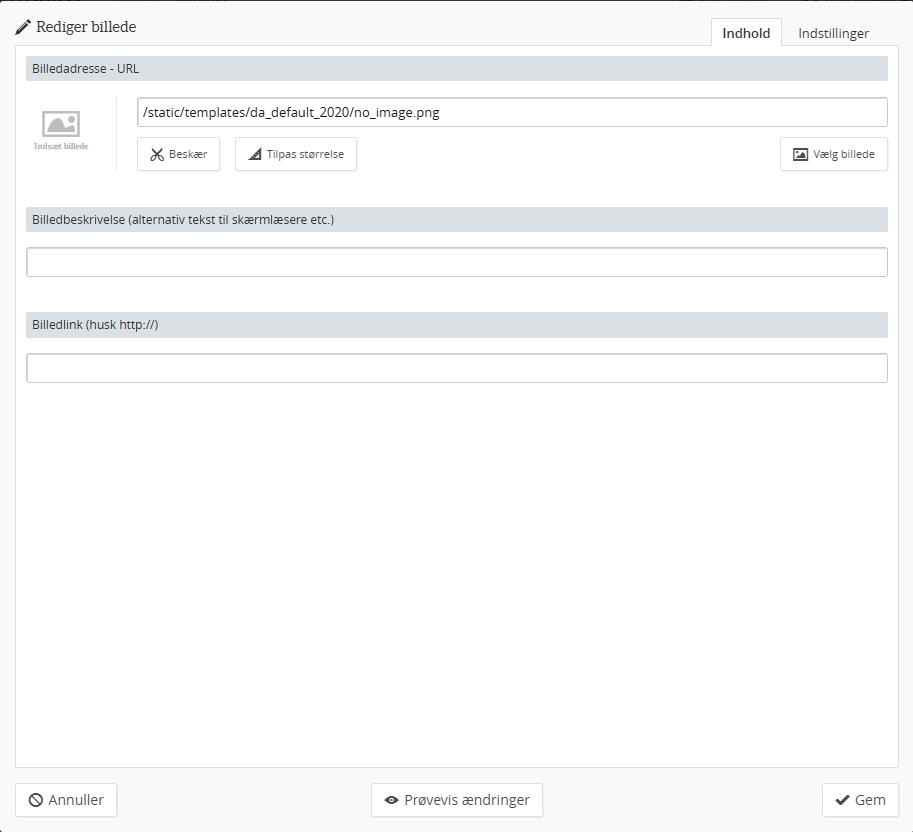
Task: Click the checkmark icon on Gem
Action: pos(842,800)
